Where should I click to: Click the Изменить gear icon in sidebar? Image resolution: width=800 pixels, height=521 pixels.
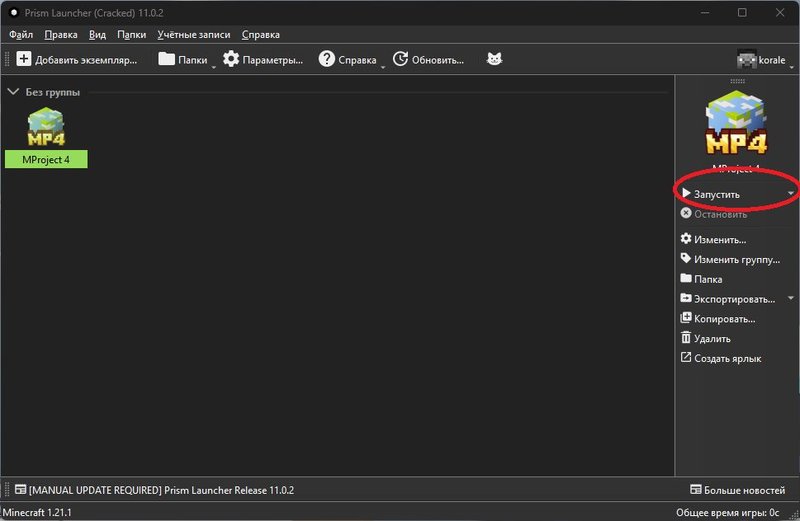686,238
